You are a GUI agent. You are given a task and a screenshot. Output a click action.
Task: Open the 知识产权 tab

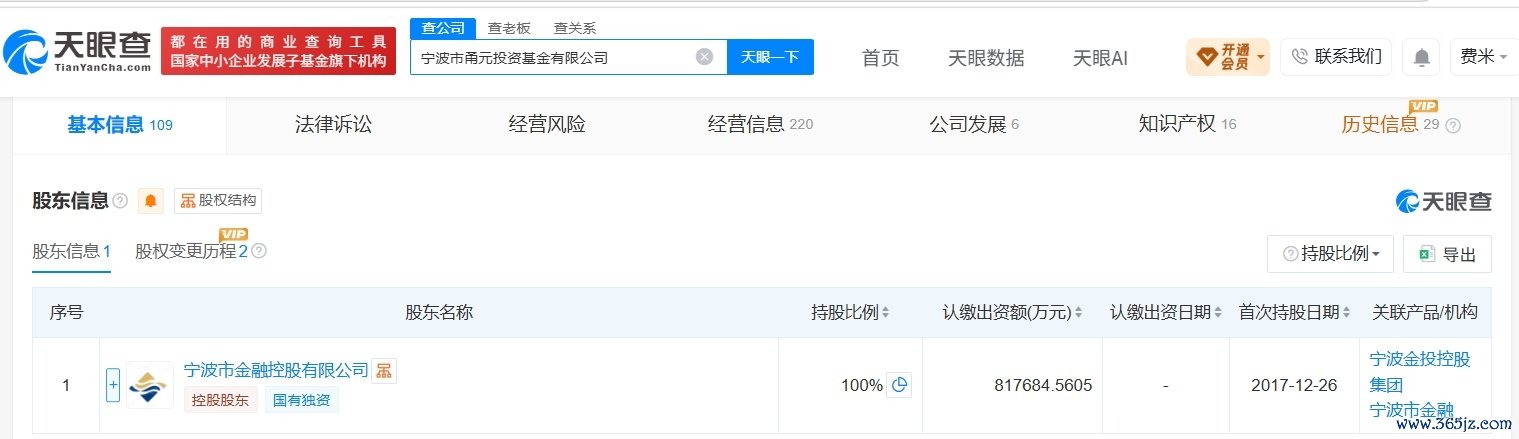click(1187, 125)
